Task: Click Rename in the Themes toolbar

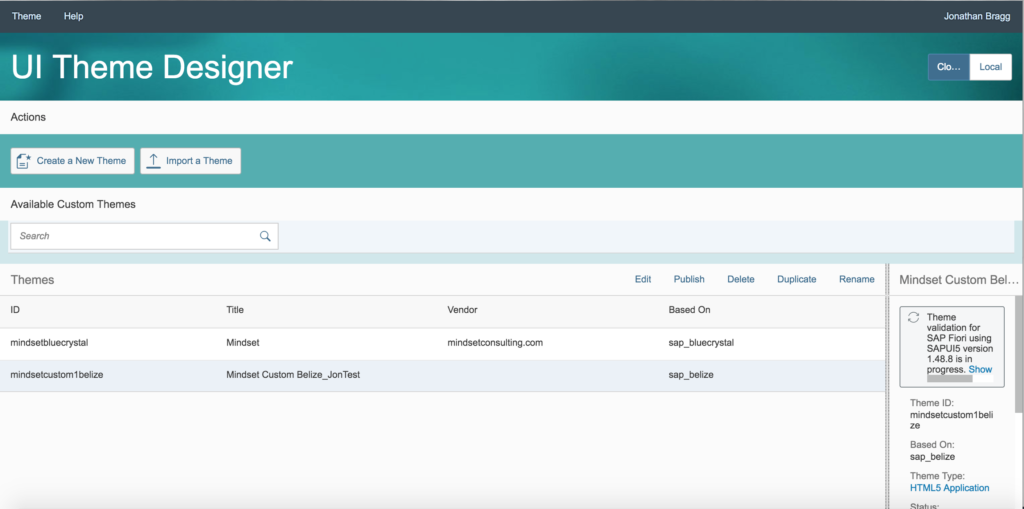Action: click(857, 279)
